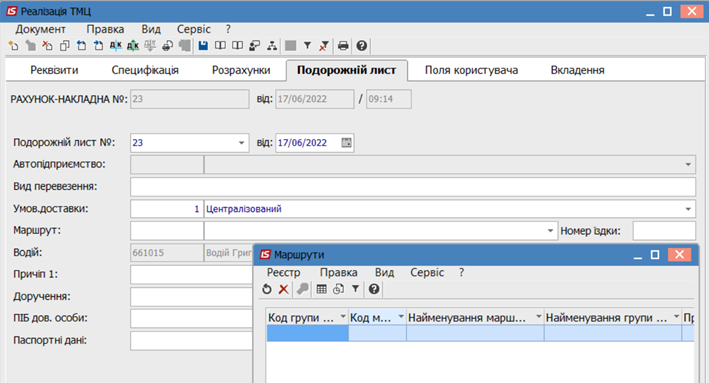This screenshot has width=709, height=383.
Task: Click the hierarchy tree structure icon
Action: pos(272,46)
